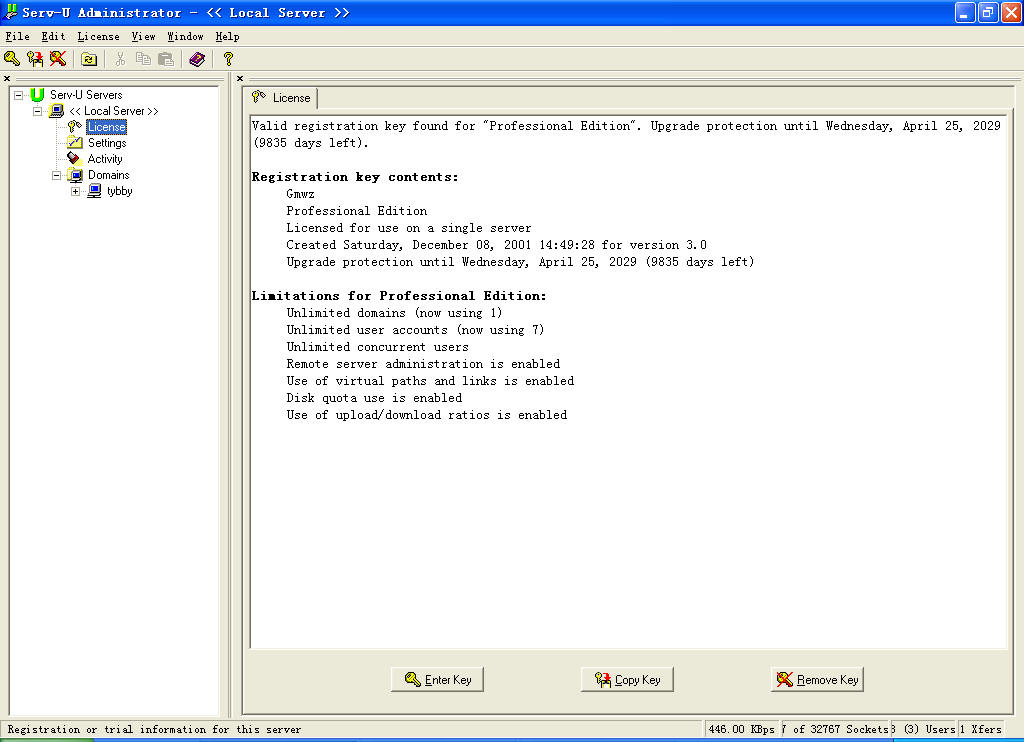Open the Window menu
This screenshot has height=742, width=1024.
(x=185, y=36)
